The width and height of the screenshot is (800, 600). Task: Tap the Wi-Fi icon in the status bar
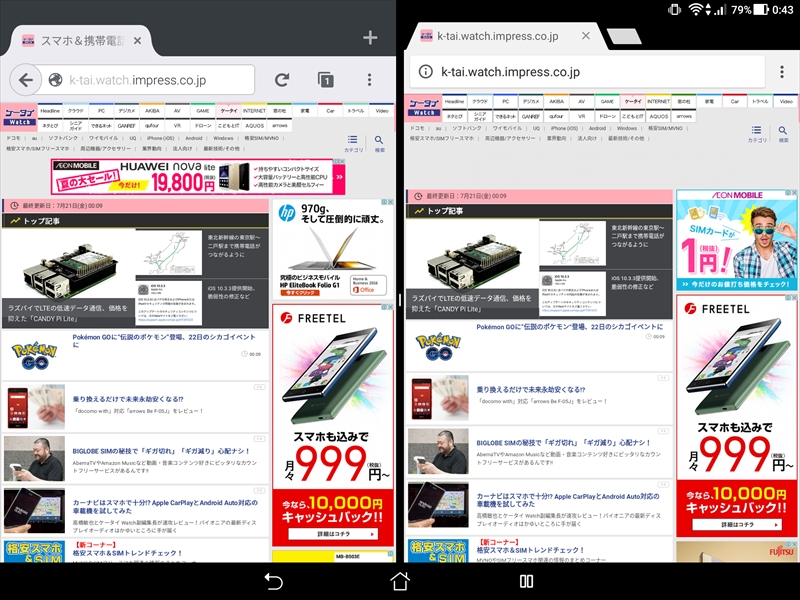click(x=695, y=9)
